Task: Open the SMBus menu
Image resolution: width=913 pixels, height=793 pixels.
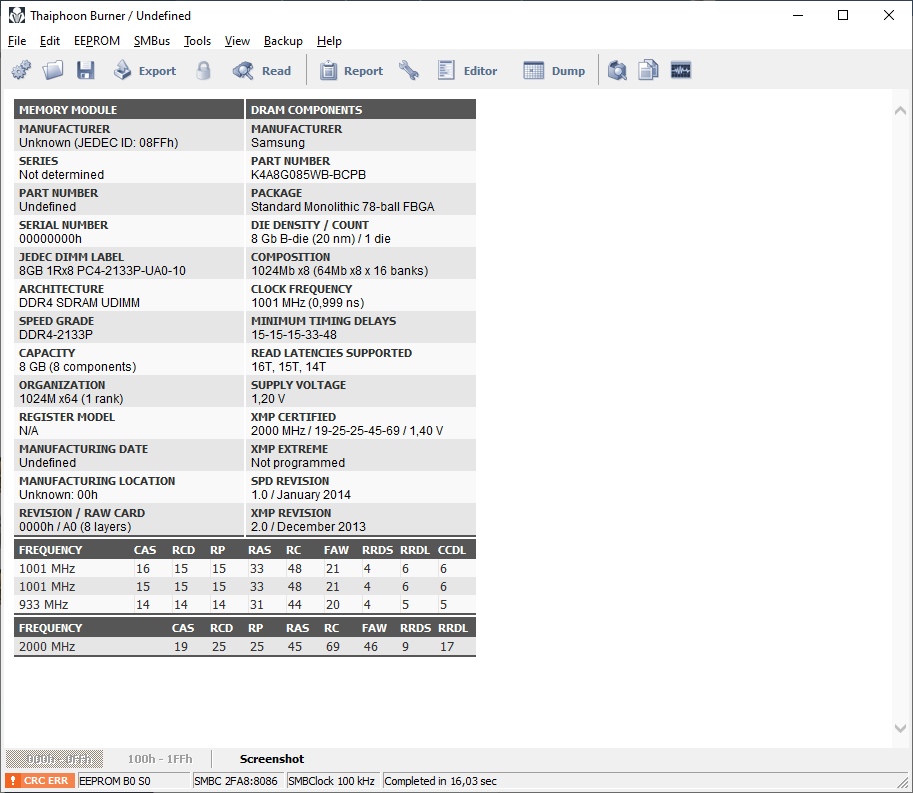Action: (x=151, y=41)
